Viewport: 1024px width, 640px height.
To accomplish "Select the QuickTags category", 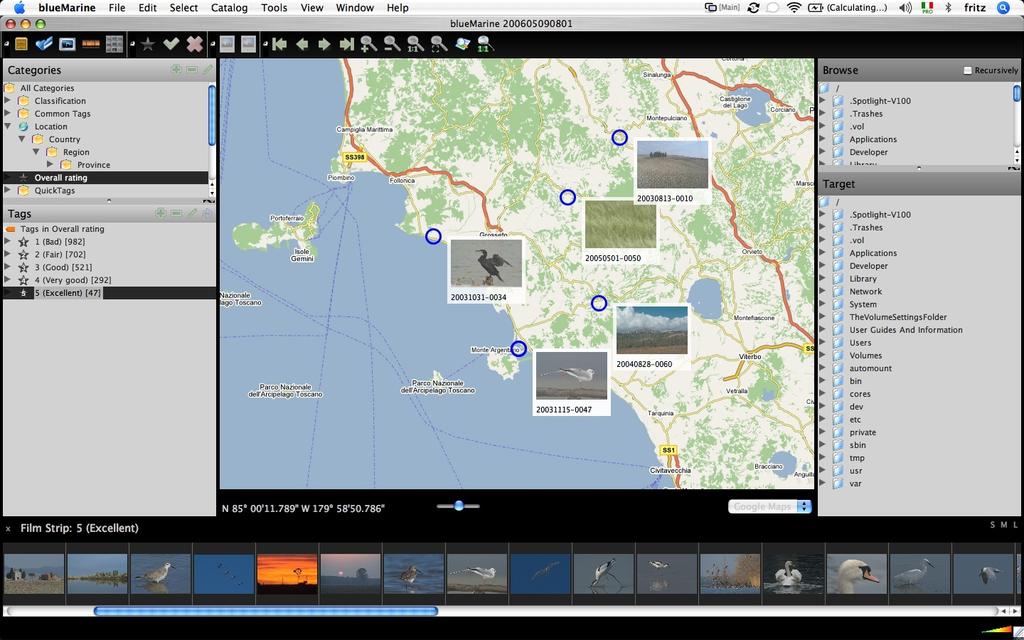I will (x=54, y=191).
